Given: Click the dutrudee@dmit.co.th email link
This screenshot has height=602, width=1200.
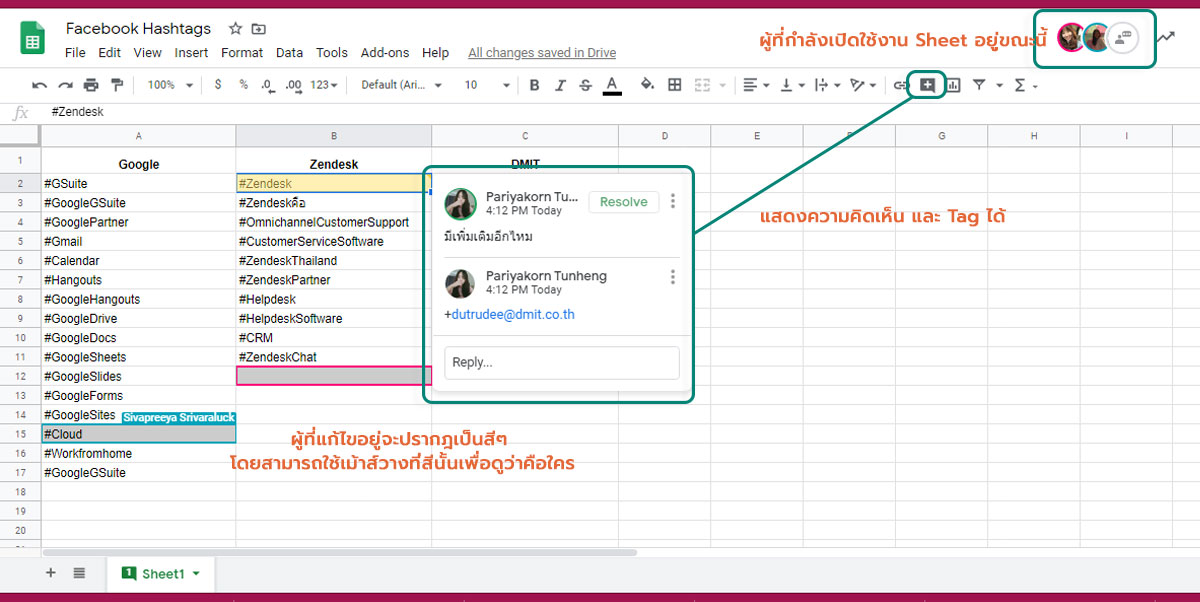Looking at the screenshot, I should point(512,314).
